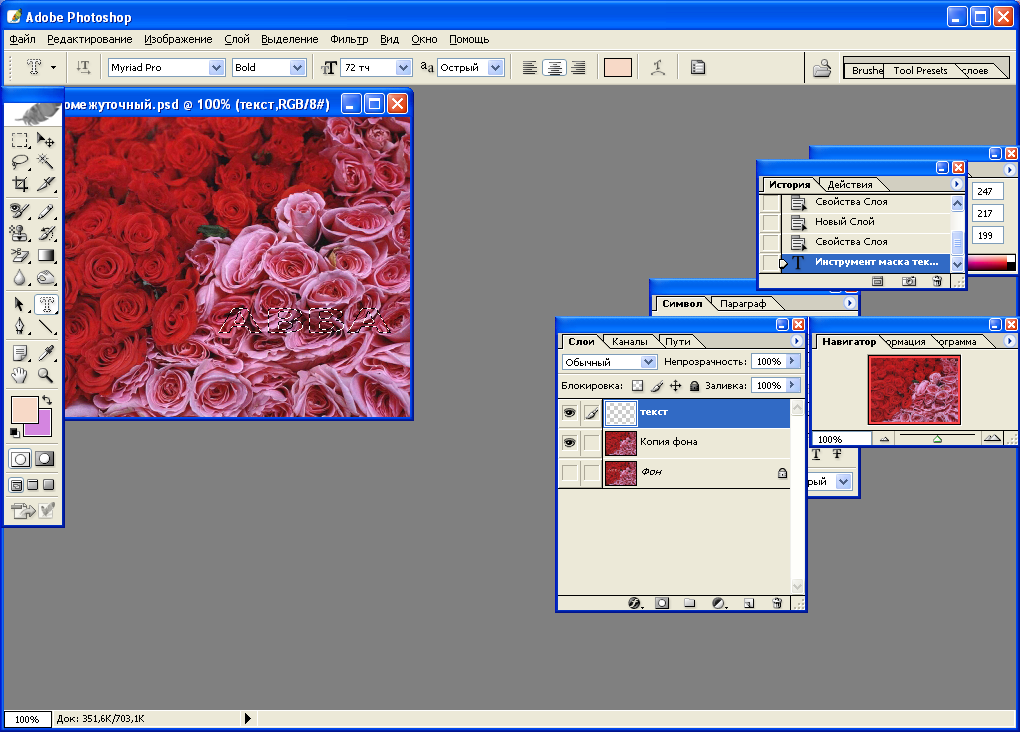
Task: Toggle lock position in Layers panel
Action: [x=676, y=386]
